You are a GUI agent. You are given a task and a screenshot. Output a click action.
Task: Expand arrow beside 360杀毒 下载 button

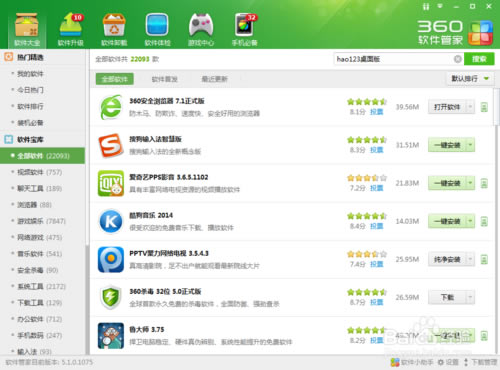(x=470, y=297)
